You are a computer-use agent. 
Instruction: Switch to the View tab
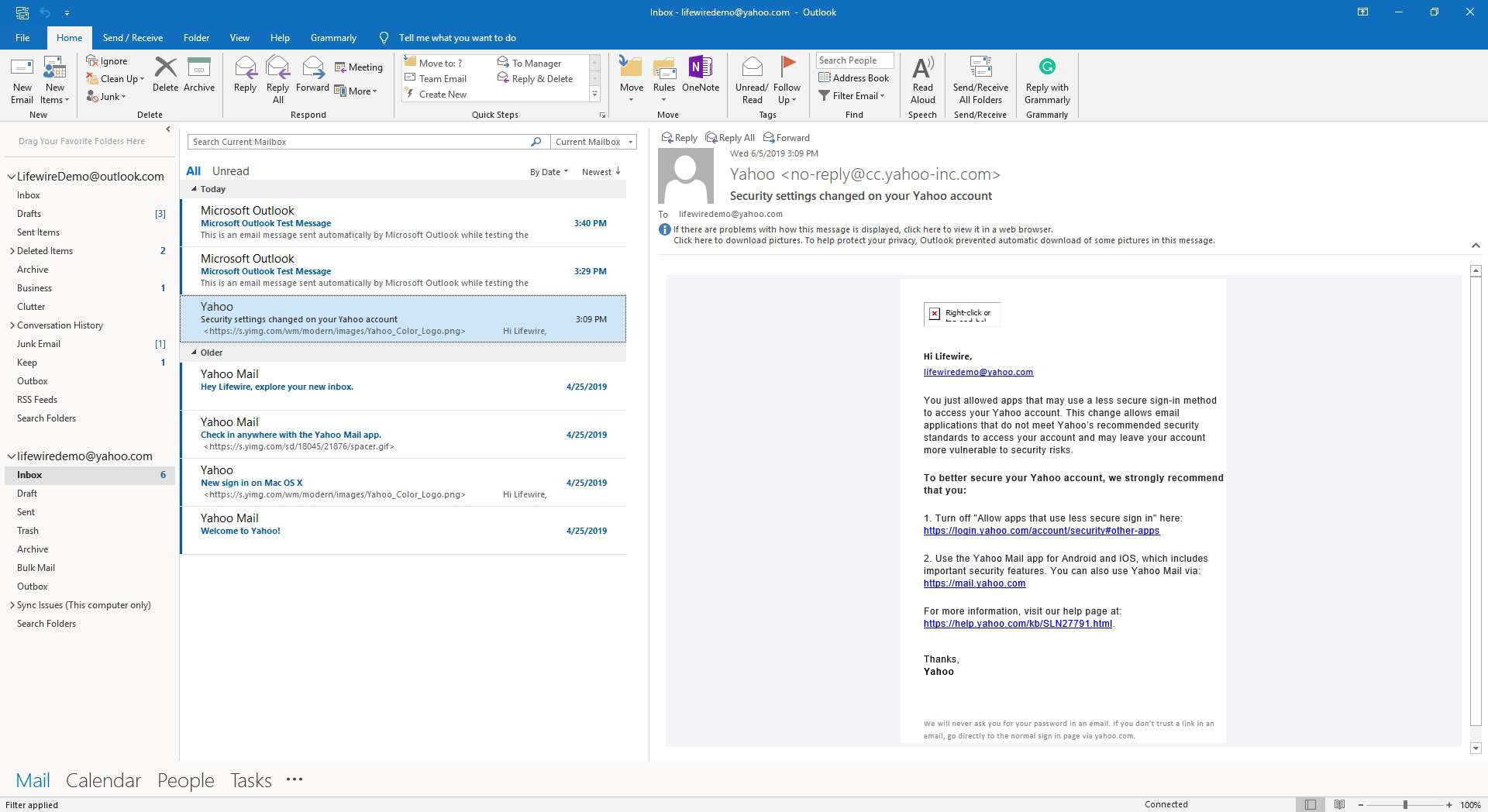point(239,37)
